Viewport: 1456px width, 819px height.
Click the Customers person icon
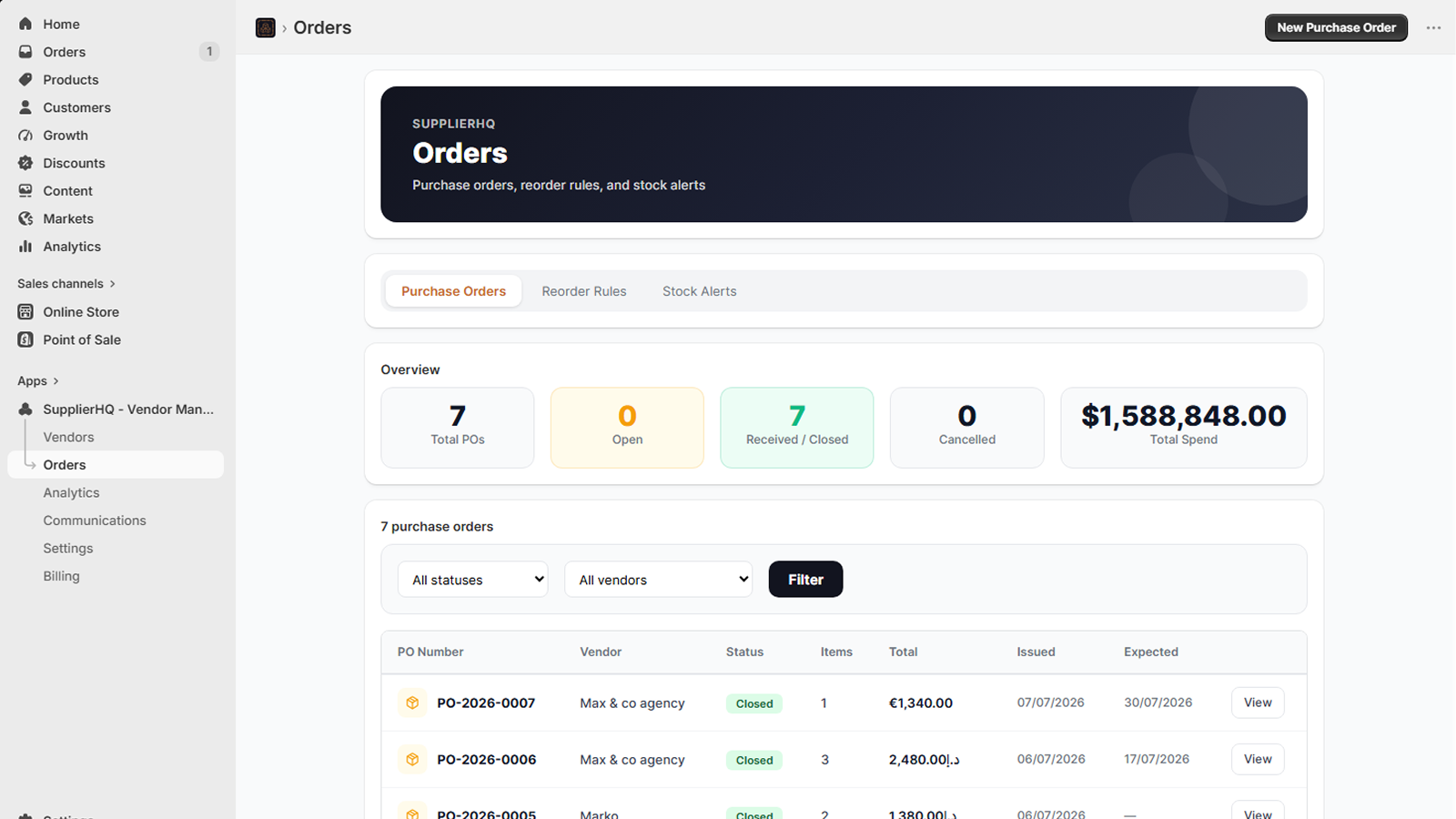(25, 107)
